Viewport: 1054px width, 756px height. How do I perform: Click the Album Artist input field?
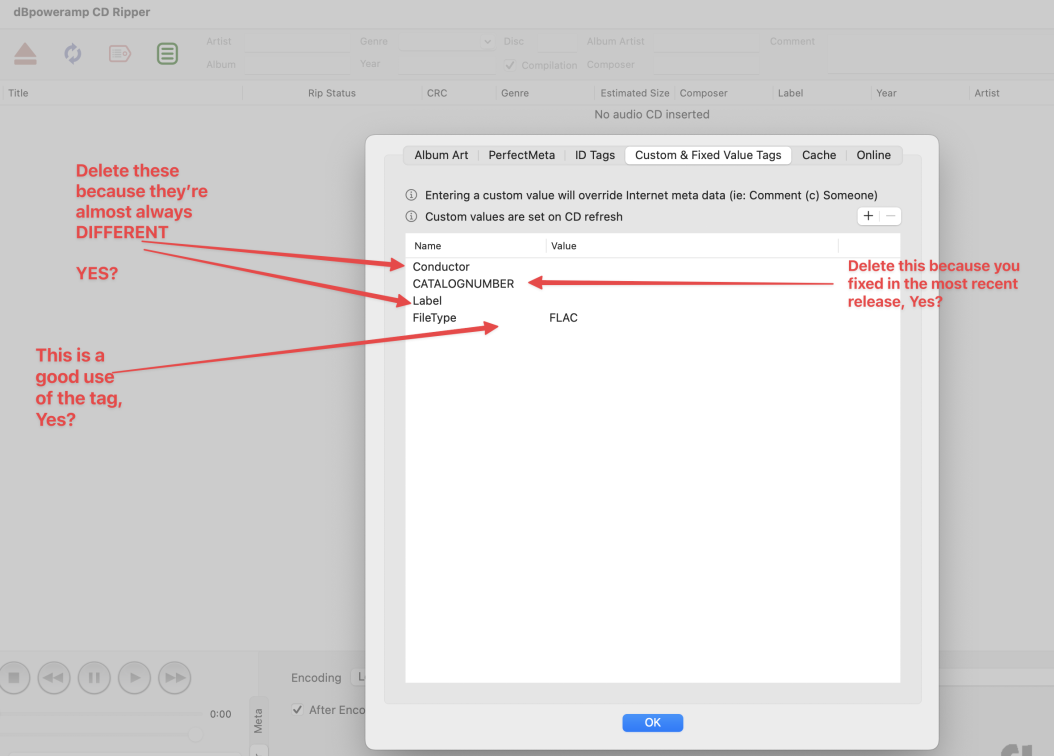(706, 42)
